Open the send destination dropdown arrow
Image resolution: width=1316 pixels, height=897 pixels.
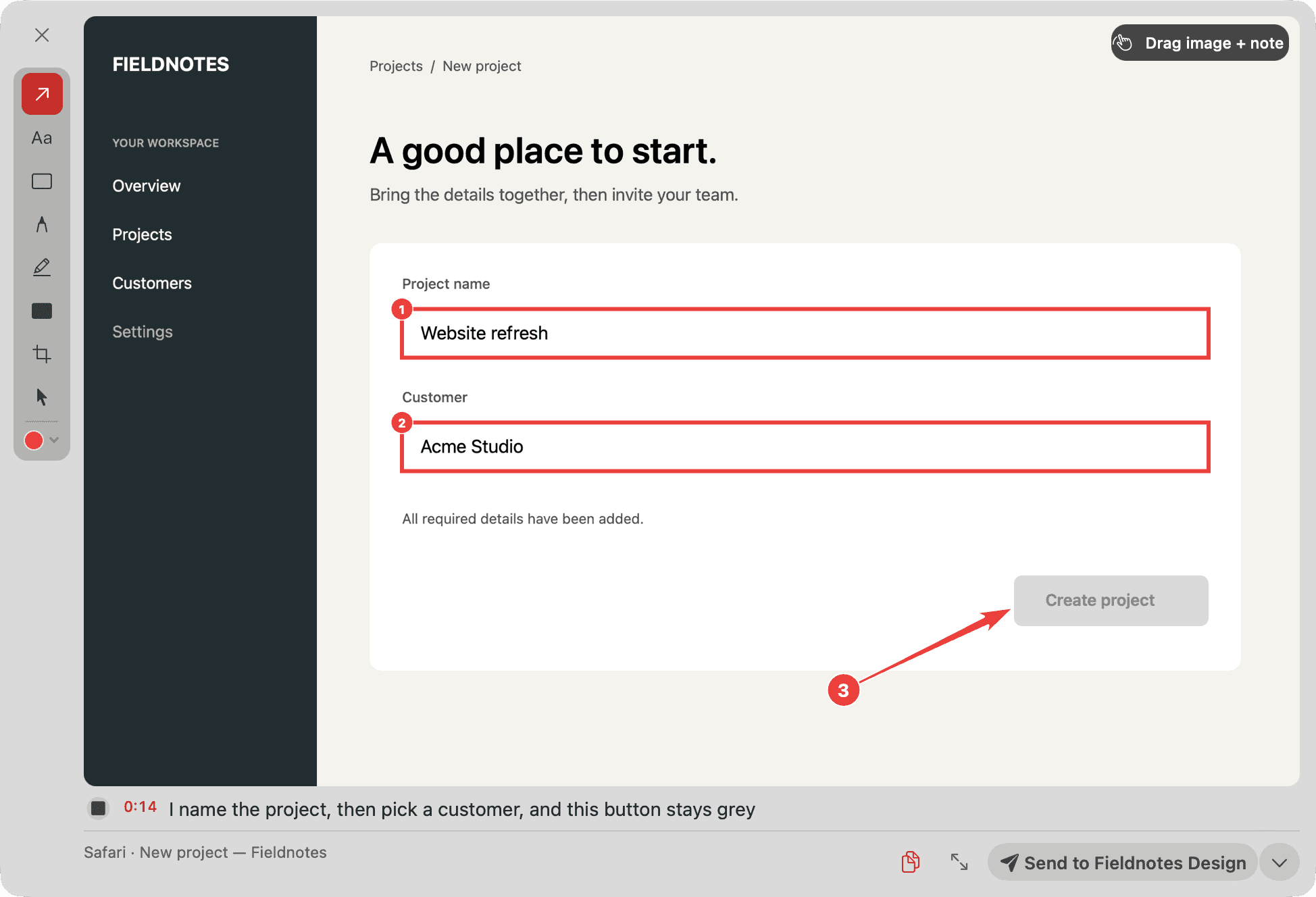1280,863
